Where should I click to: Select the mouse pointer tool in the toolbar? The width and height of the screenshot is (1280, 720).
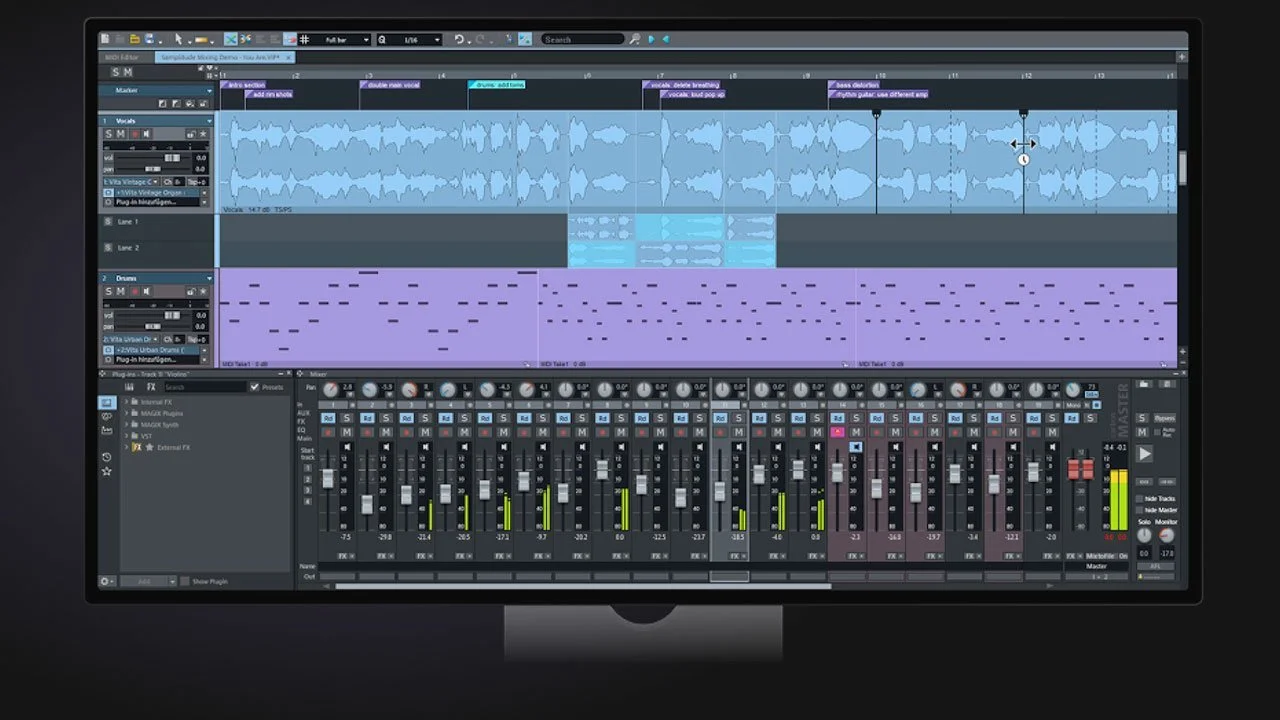coord(178,39)
